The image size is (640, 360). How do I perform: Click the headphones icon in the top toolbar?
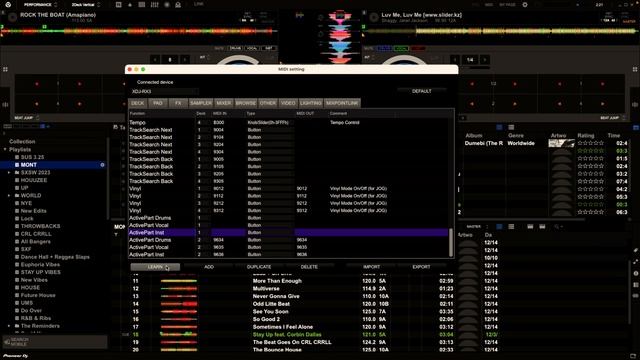pos(178,5)
